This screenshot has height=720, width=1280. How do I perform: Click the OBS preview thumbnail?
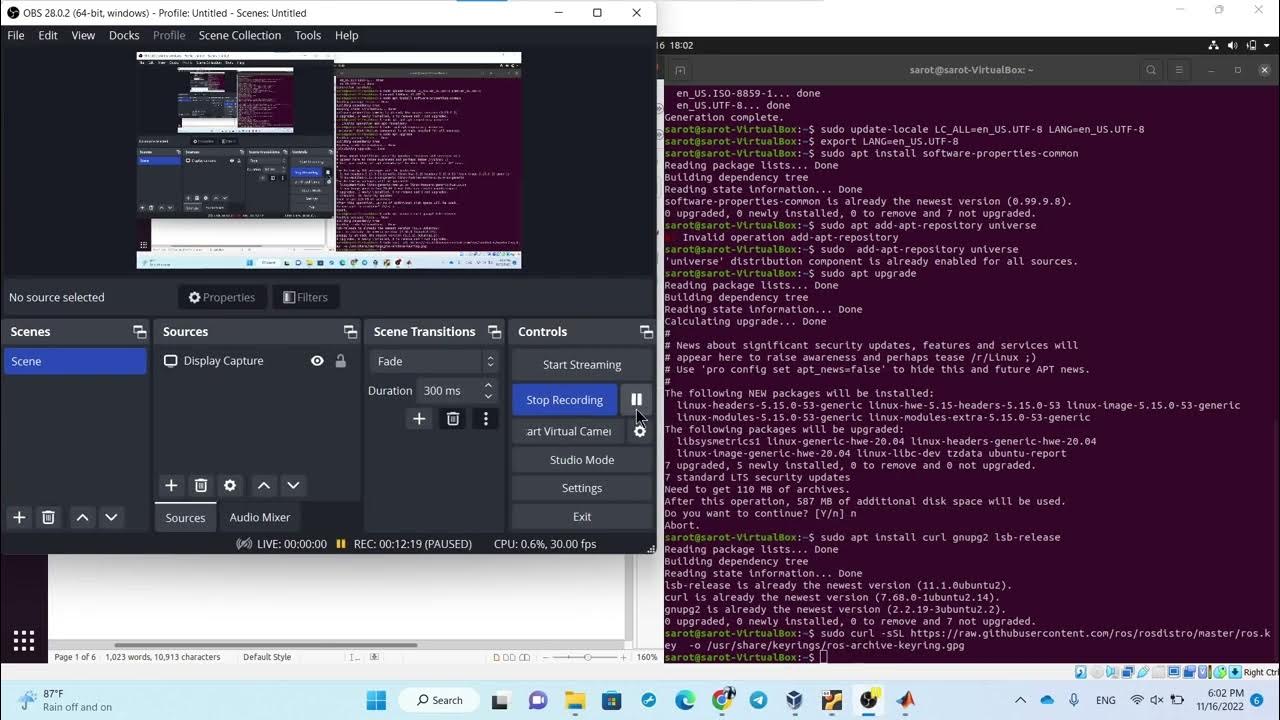pos(329,160)
